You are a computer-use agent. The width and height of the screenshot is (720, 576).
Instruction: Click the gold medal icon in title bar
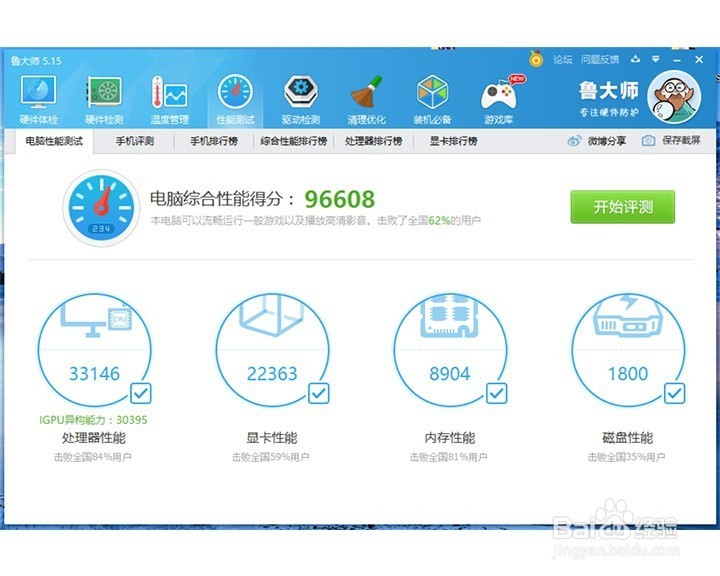tap(536, 58)
